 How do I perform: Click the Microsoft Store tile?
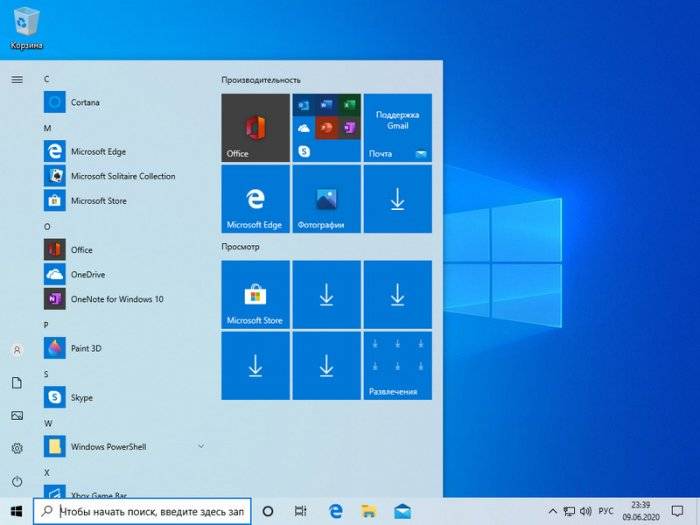point(255,294)
